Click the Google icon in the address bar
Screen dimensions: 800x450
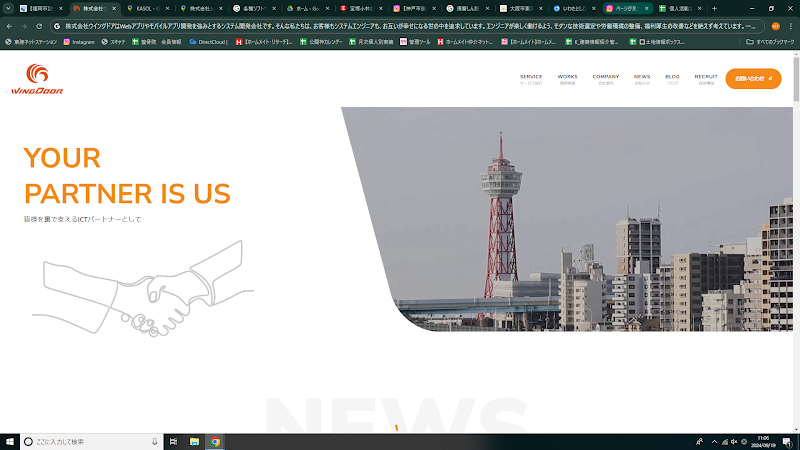pyautogui.click(x=57, y=26)
